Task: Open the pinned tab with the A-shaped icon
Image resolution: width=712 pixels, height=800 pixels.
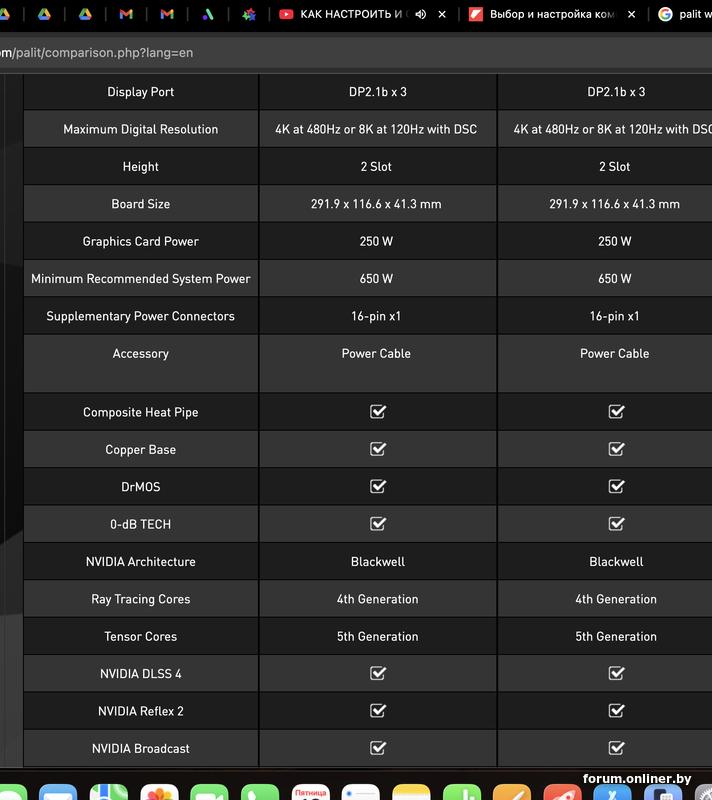Action: (208, 15)
